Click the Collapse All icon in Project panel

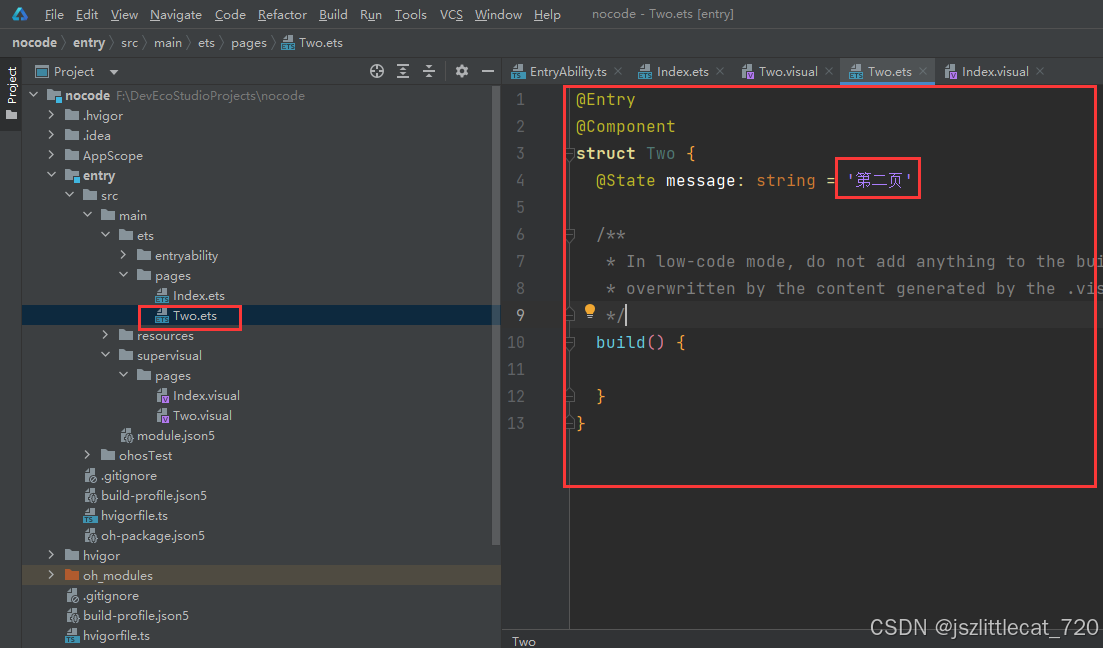click(429, 71)
